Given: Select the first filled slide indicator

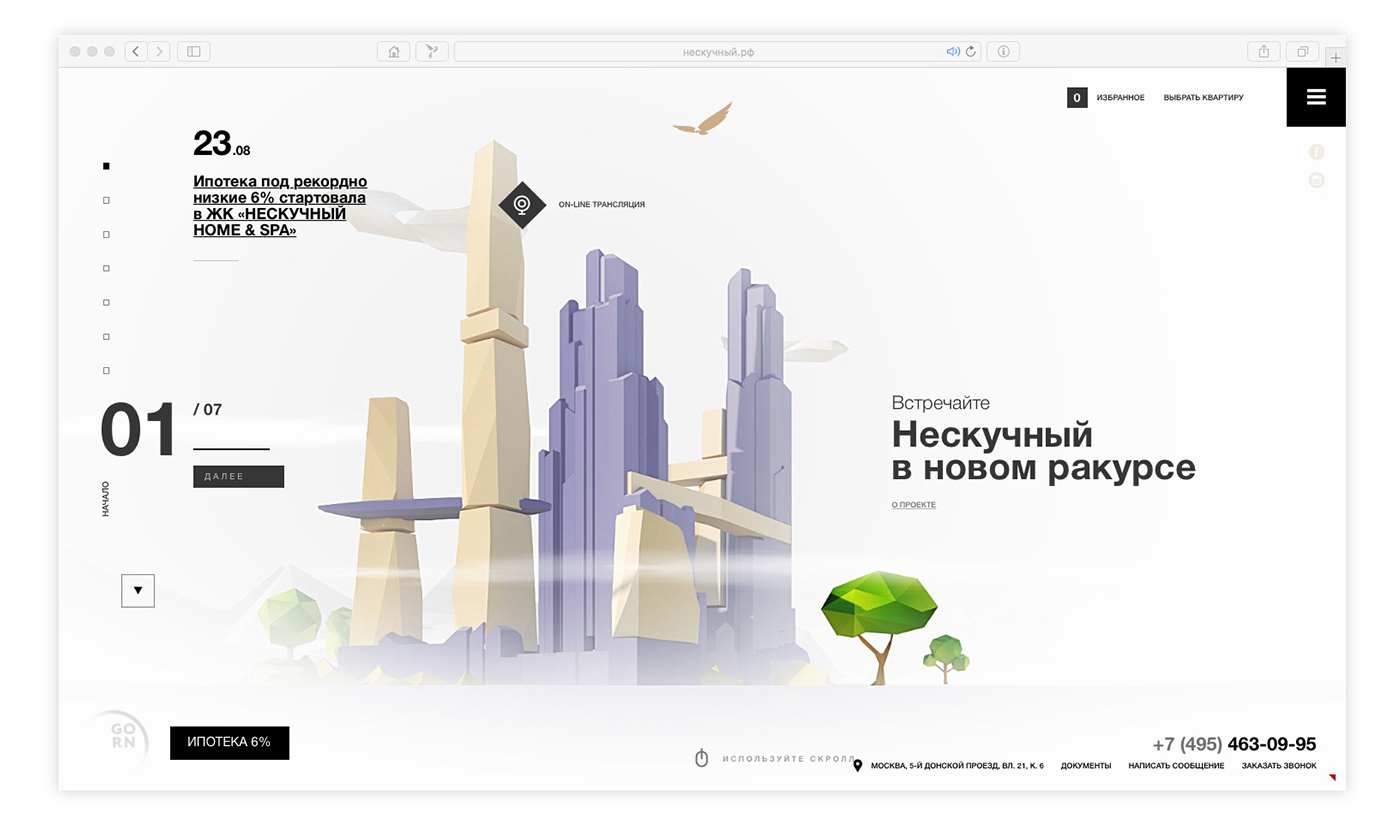Looking at the screenshot, I should pyautogui.click(x=106, y=166).
